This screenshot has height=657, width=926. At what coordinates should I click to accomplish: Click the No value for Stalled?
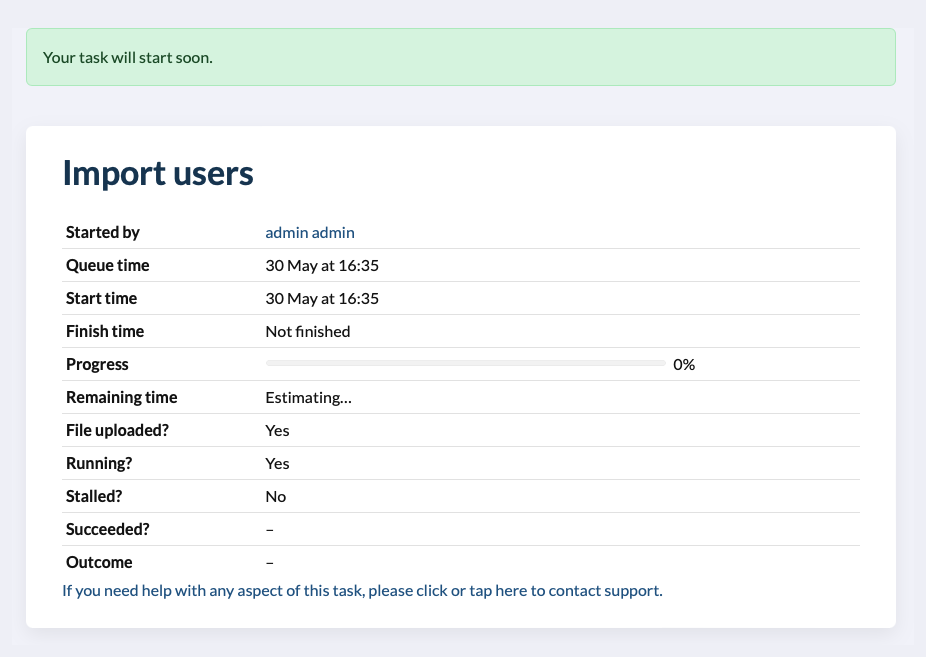pos(275,497)
